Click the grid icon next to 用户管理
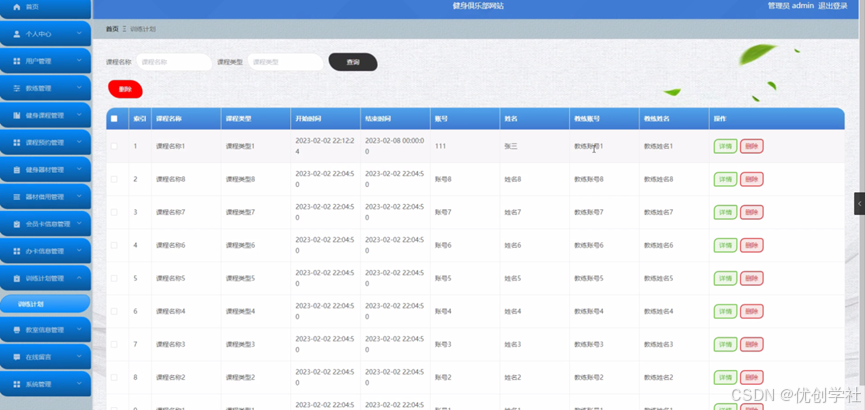The height and width of the screenshot is (410, 865). tap(16, 61)
